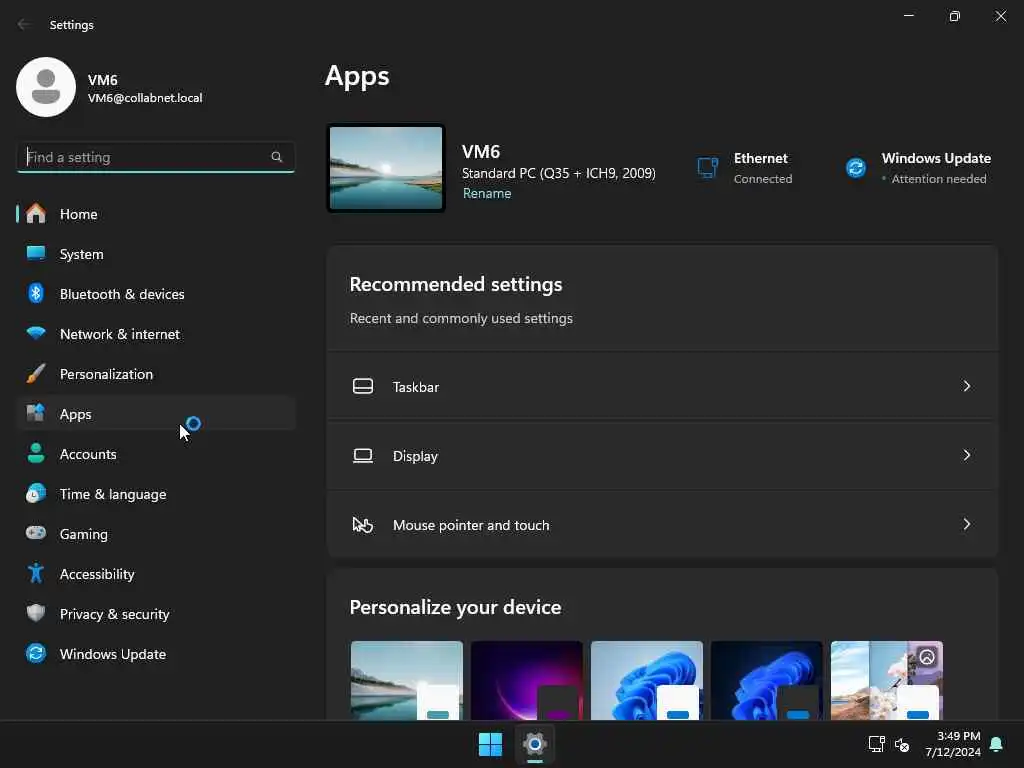This screenshot has height=768, width=1024.
Task: Click the user avatar picture
Action: point(46,87)
